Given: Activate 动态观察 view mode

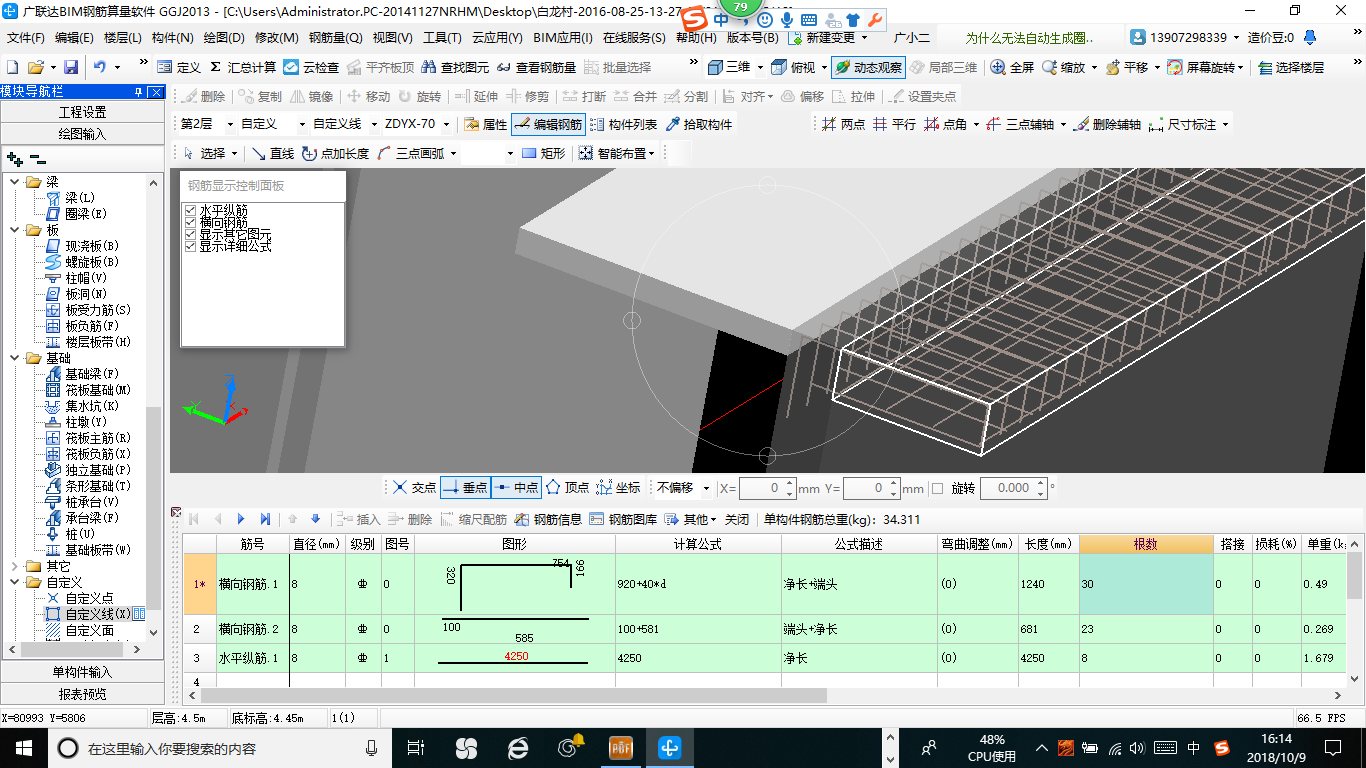Looking at the screenshot, I should (867, 67).
